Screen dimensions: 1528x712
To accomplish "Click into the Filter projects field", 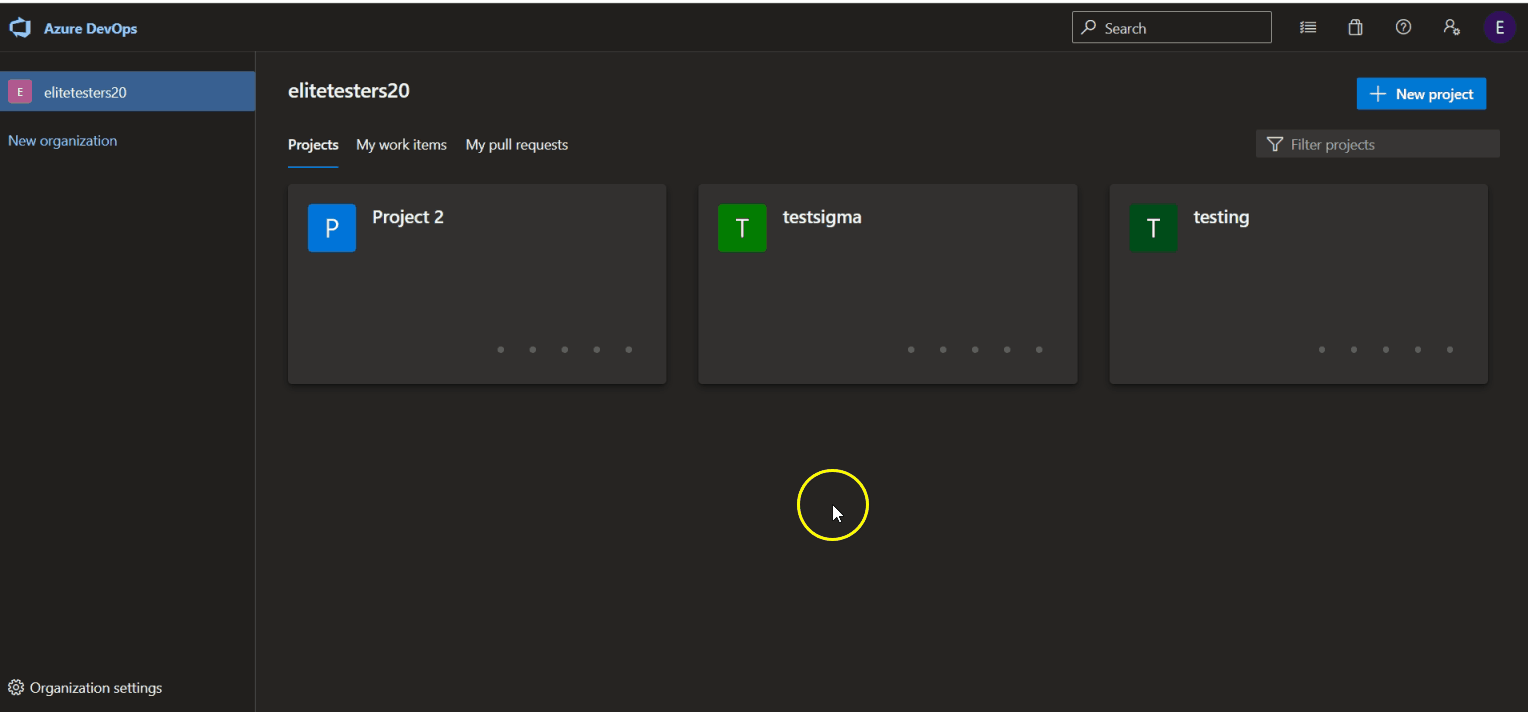I will pyautogui.click(x=1378, y=144).
